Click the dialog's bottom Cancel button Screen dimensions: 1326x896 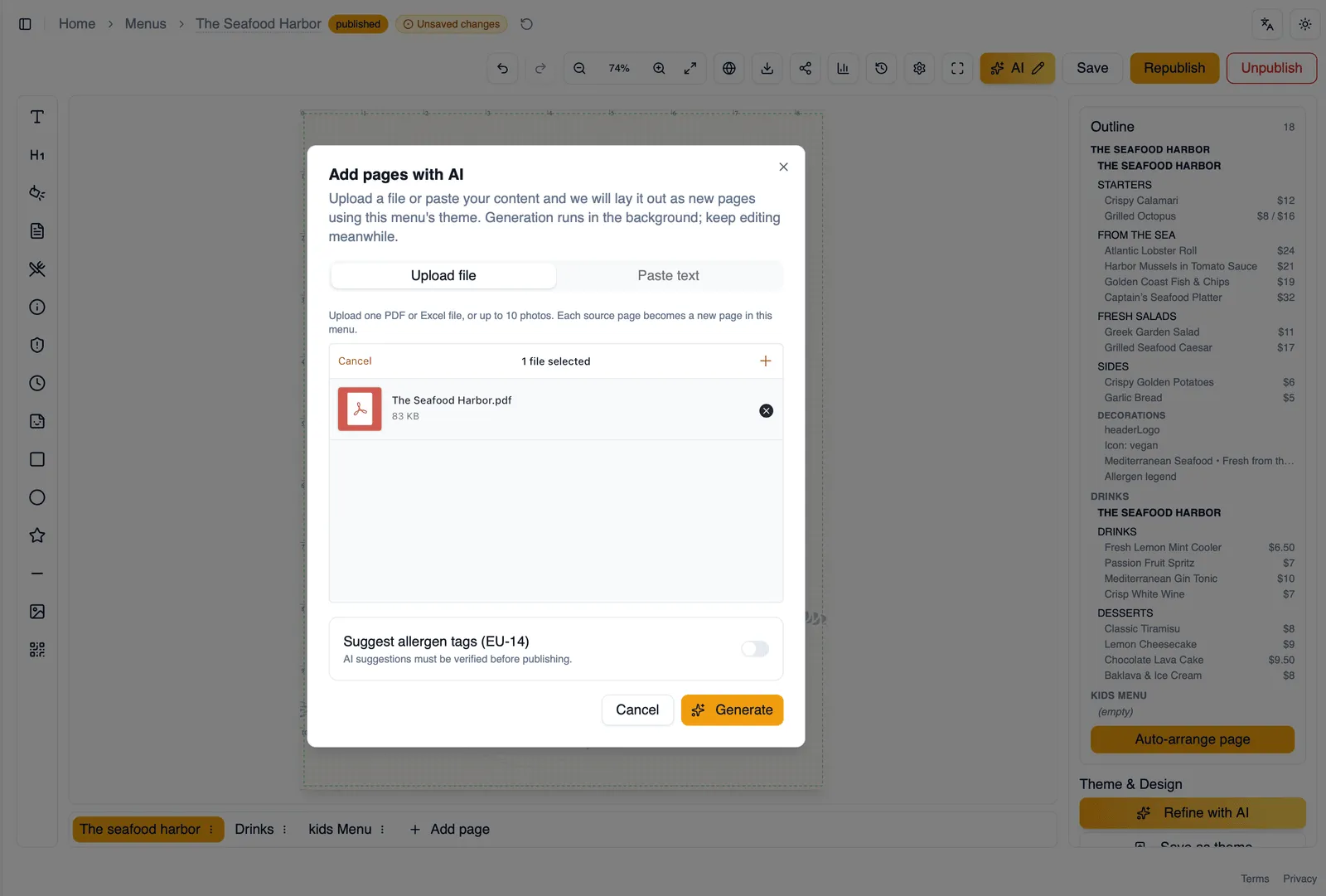point(637,710)
